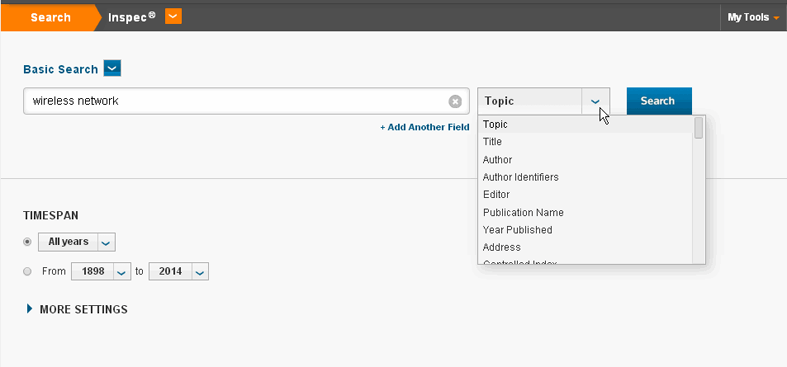787x367 pixels.
Task: Open the 2014 end year dropdown
Action: (178, 272)
